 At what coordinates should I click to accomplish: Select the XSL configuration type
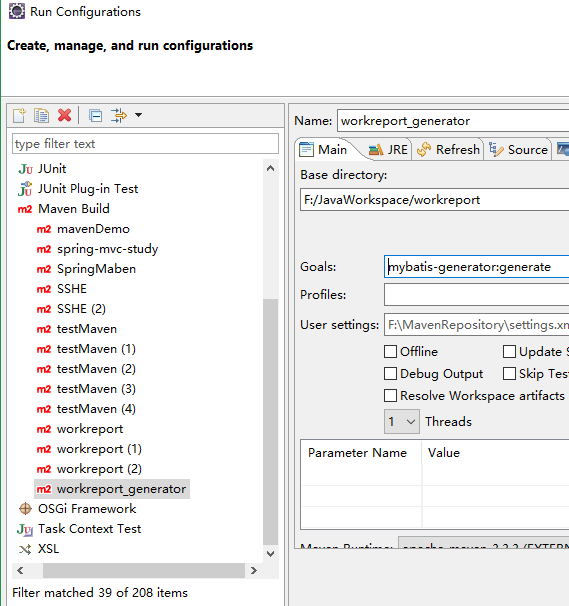[48, 549]
